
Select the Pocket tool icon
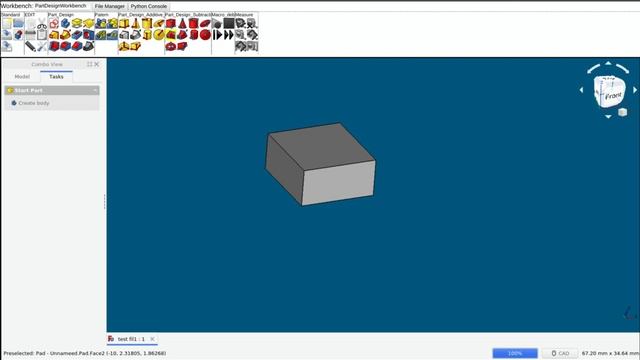click(x=77, y=35)
